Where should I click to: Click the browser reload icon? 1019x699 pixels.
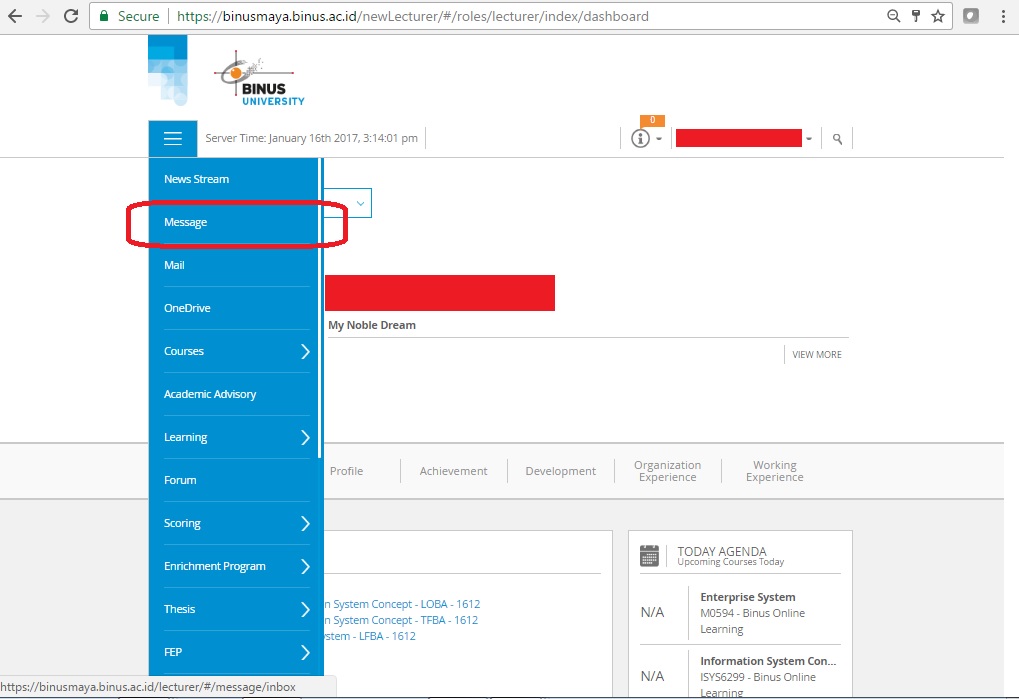71,16
